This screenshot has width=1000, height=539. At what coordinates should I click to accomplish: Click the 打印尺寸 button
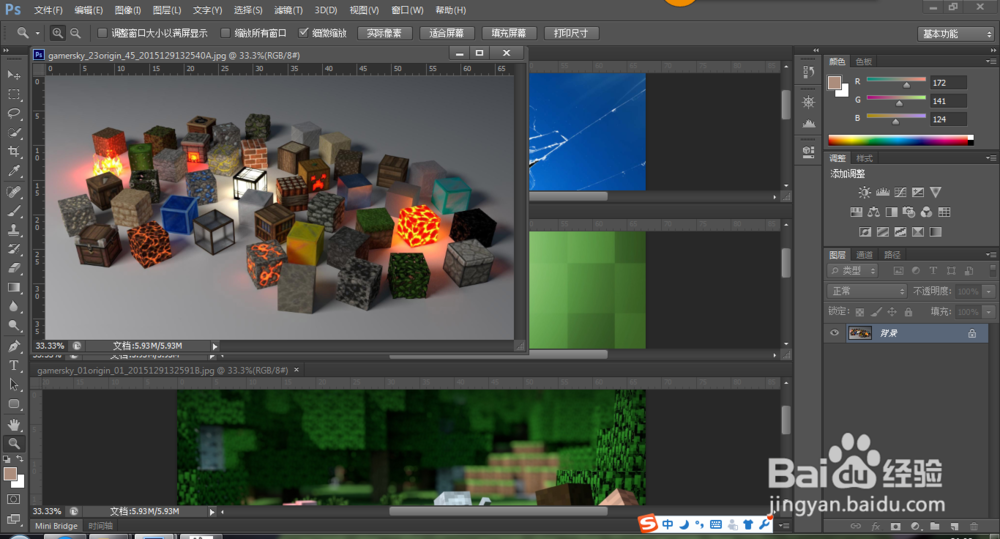click(571, 33)
